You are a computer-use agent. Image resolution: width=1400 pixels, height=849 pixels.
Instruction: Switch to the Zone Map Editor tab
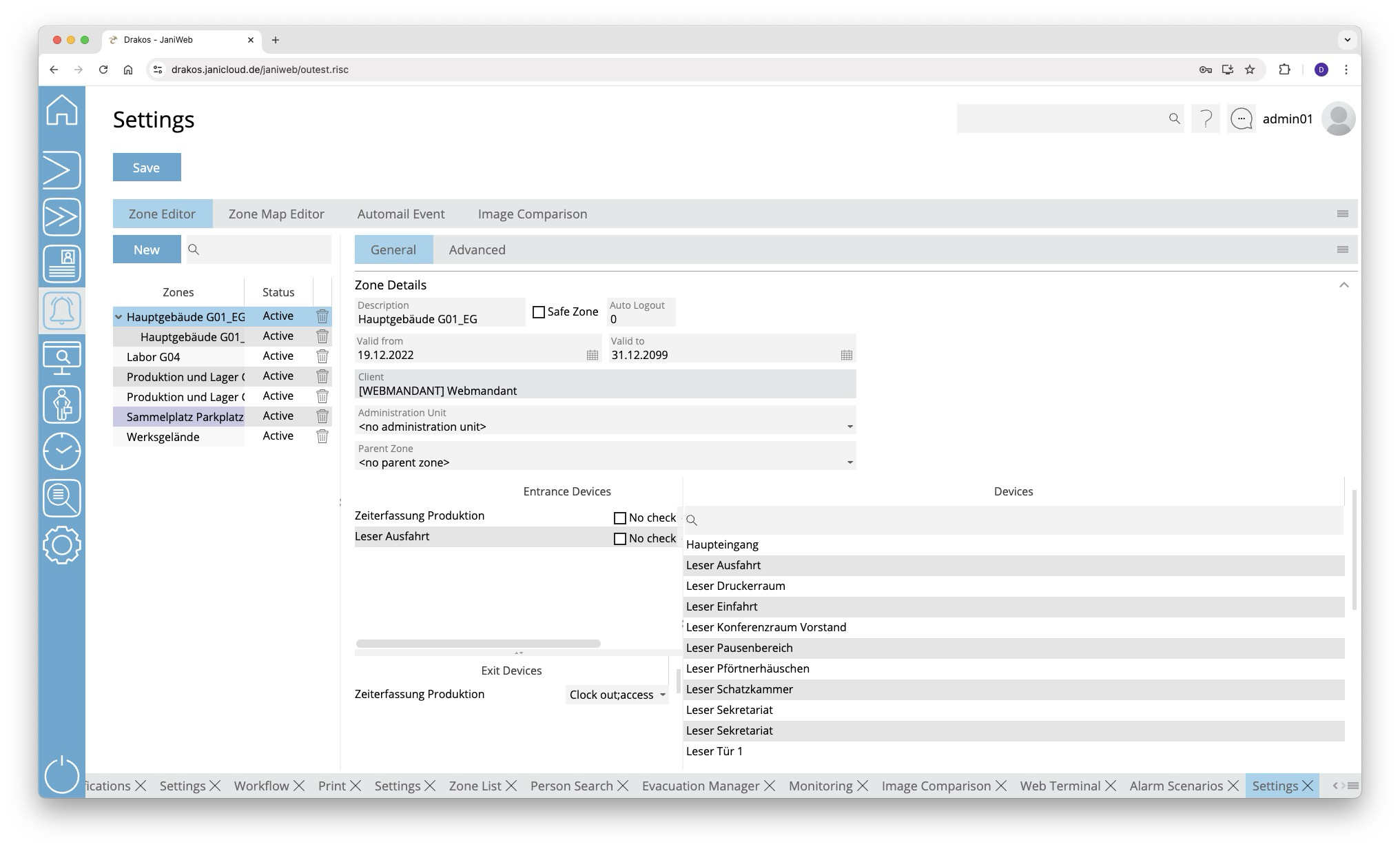[x=276, y=214]
